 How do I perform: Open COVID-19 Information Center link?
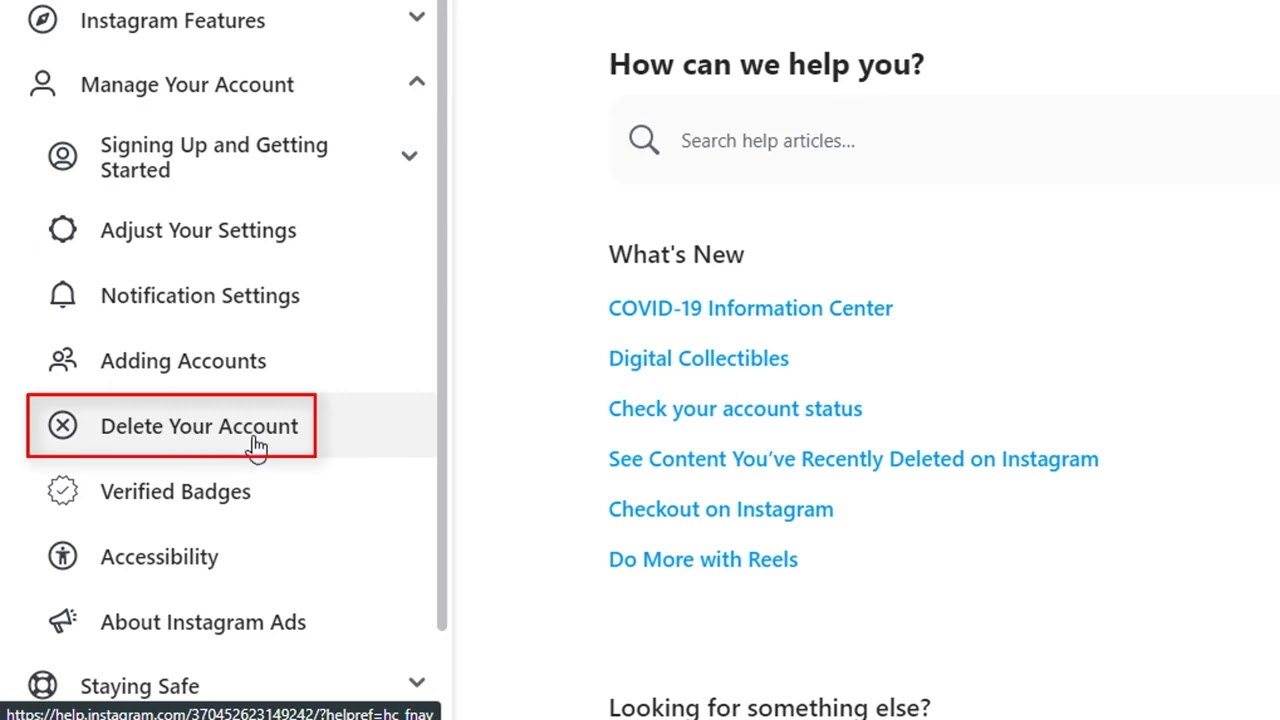[750, 308]
